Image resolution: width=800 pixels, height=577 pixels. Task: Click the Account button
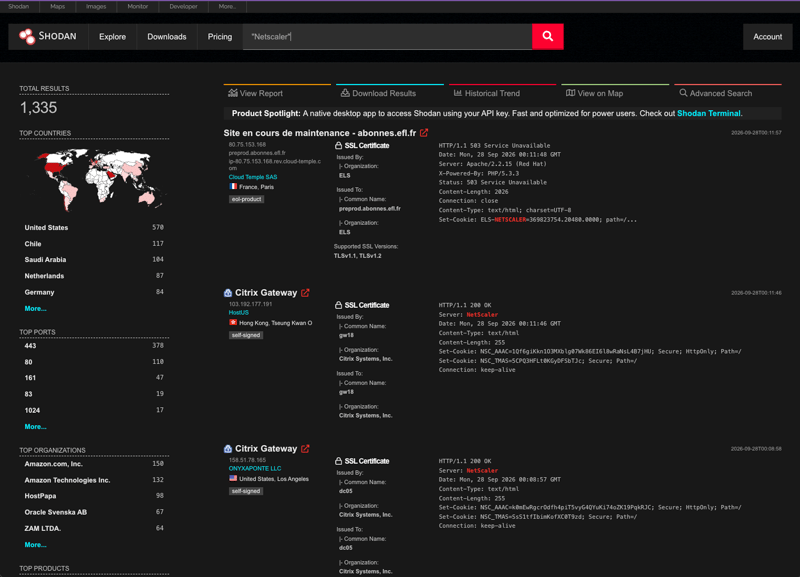coord(767,37)
